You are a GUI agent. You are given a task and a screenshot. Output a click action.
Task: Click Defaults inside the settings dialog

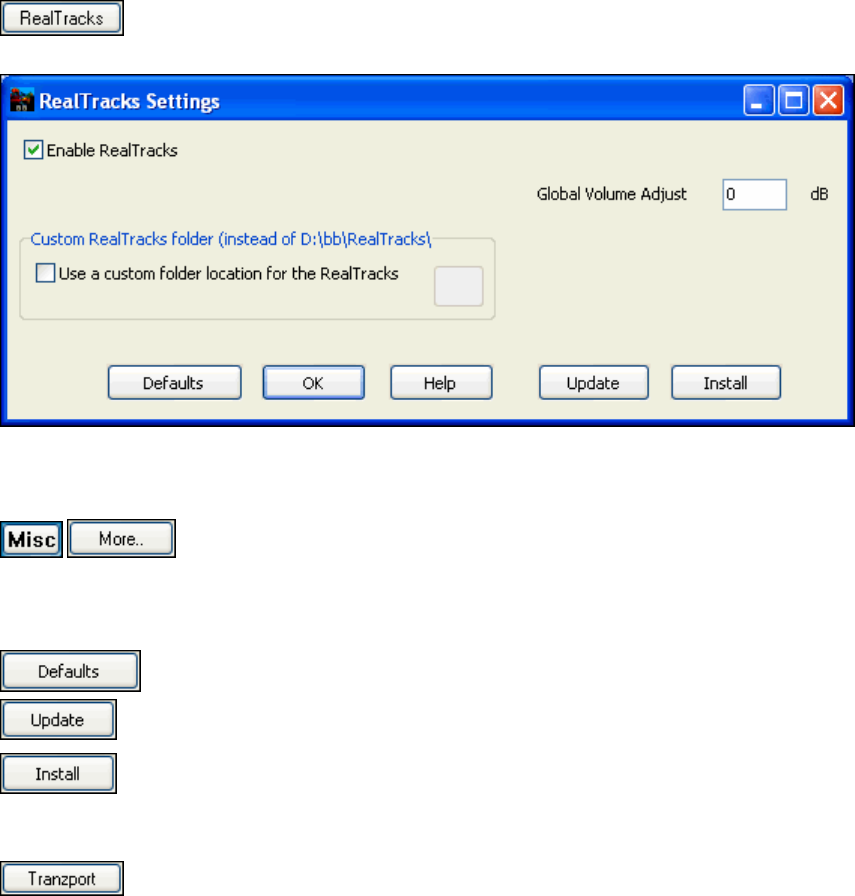click(x=174, y=383)
